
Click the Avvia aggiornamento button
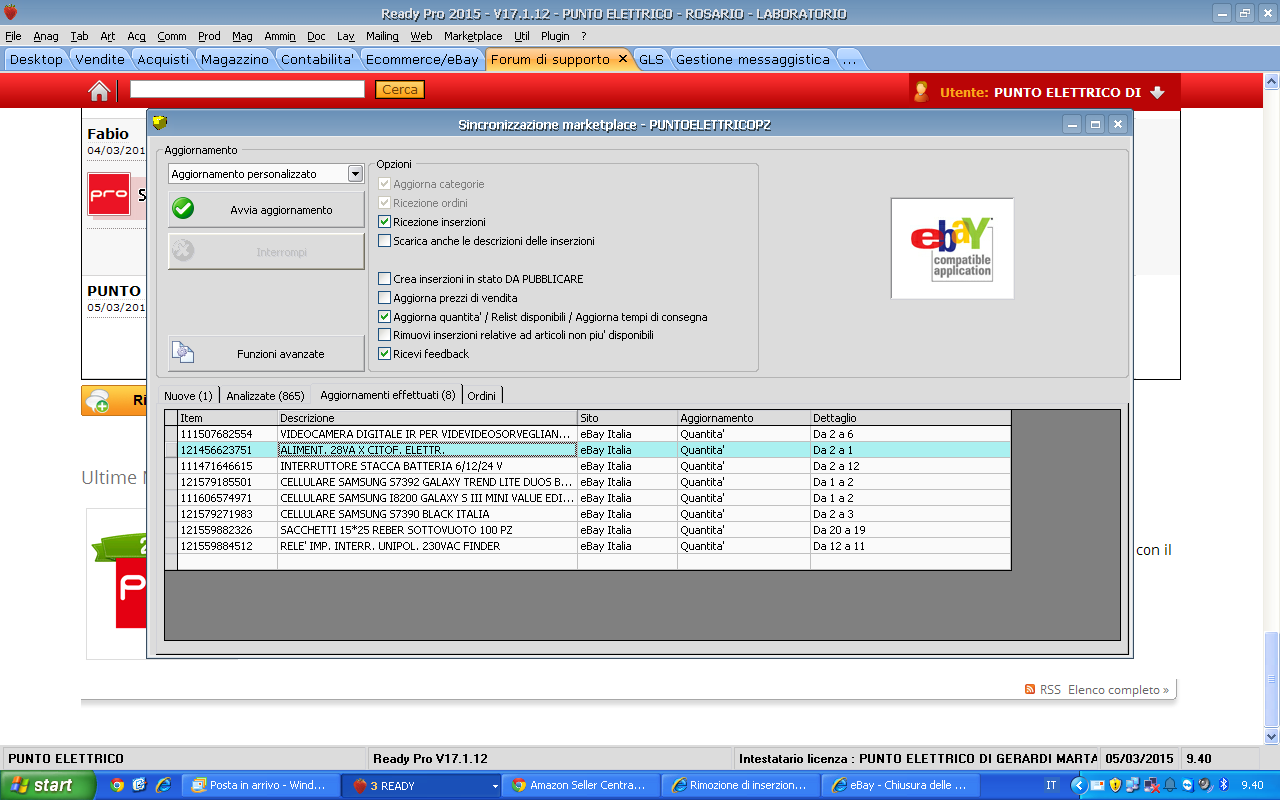[266, 210]
